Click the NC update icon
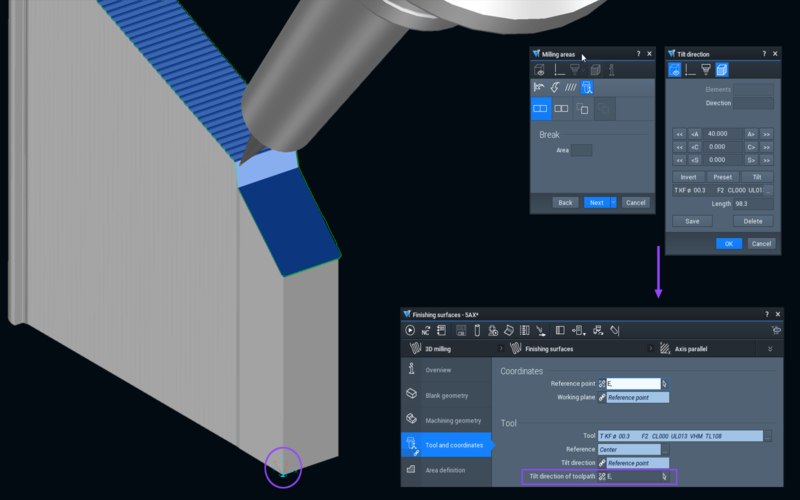 click(426, 331)
